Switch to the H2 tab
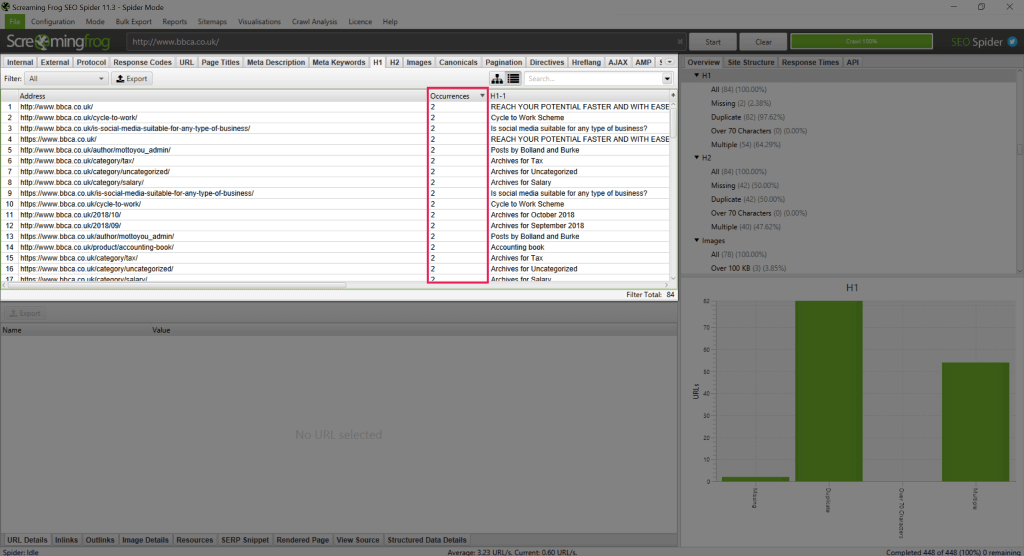 [394, 62]
